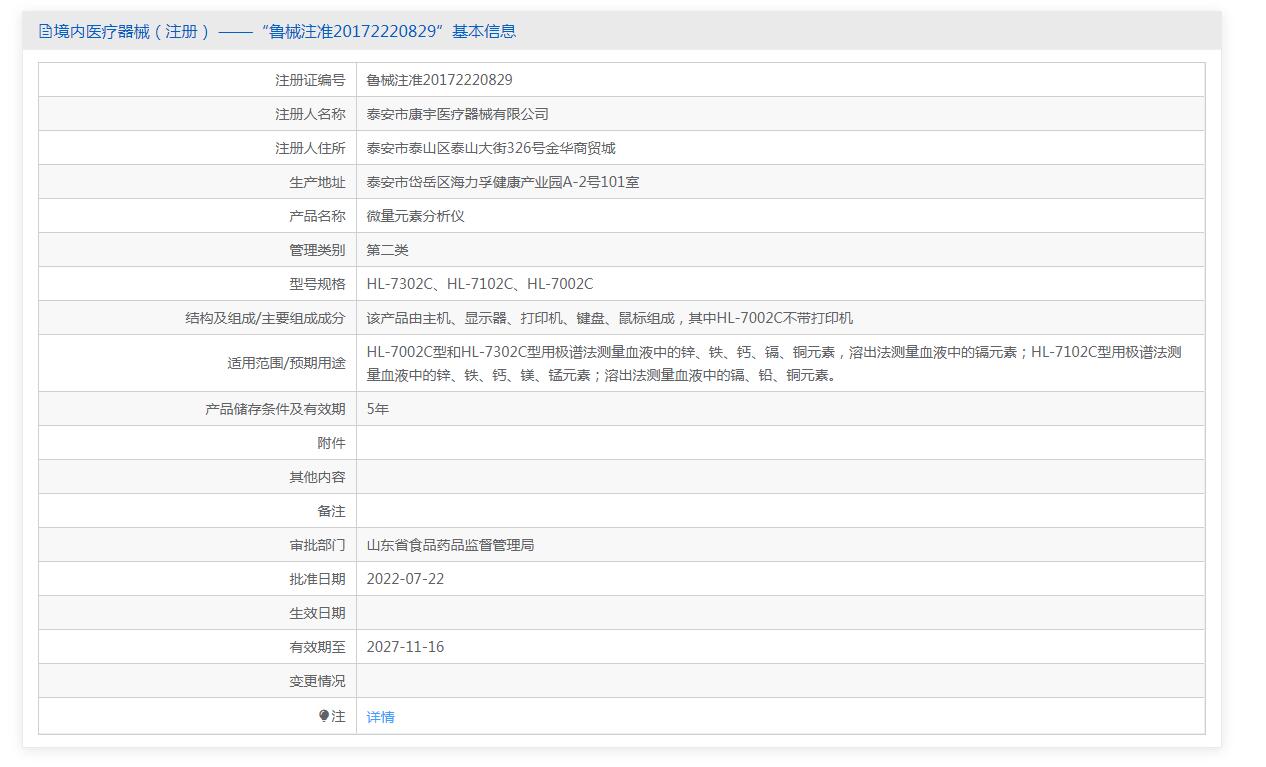This screenshot has width=1266, height=767.
Task: Click the 审批部门 label
Action: (317, 545)
